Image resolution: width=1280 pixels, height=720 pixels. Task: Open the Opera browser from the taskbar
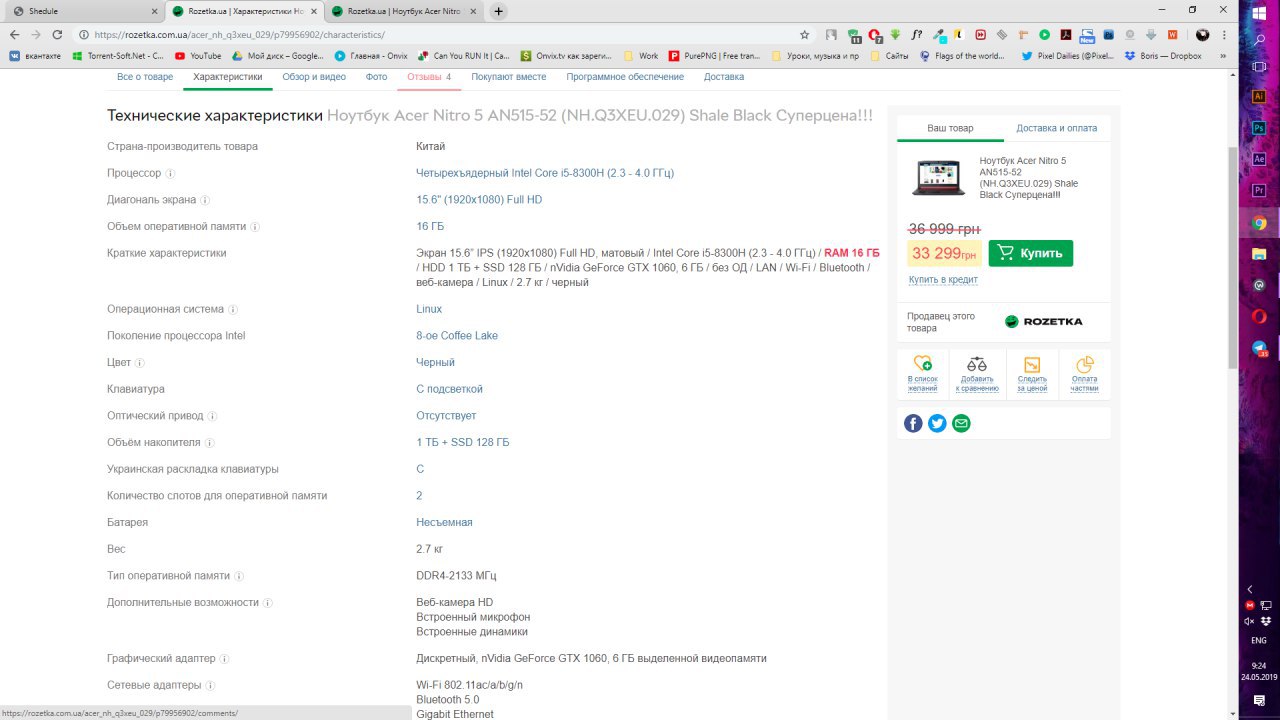tap(1259, 317)
